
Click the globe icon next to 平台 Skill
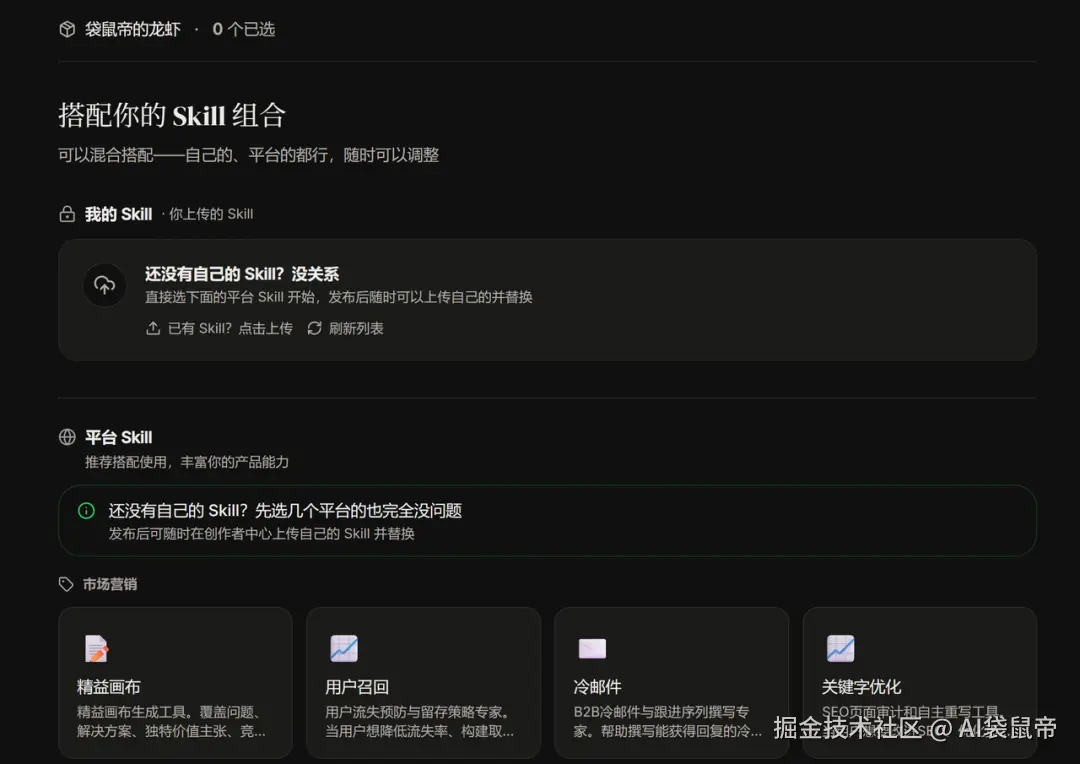(x=67, y=437)
